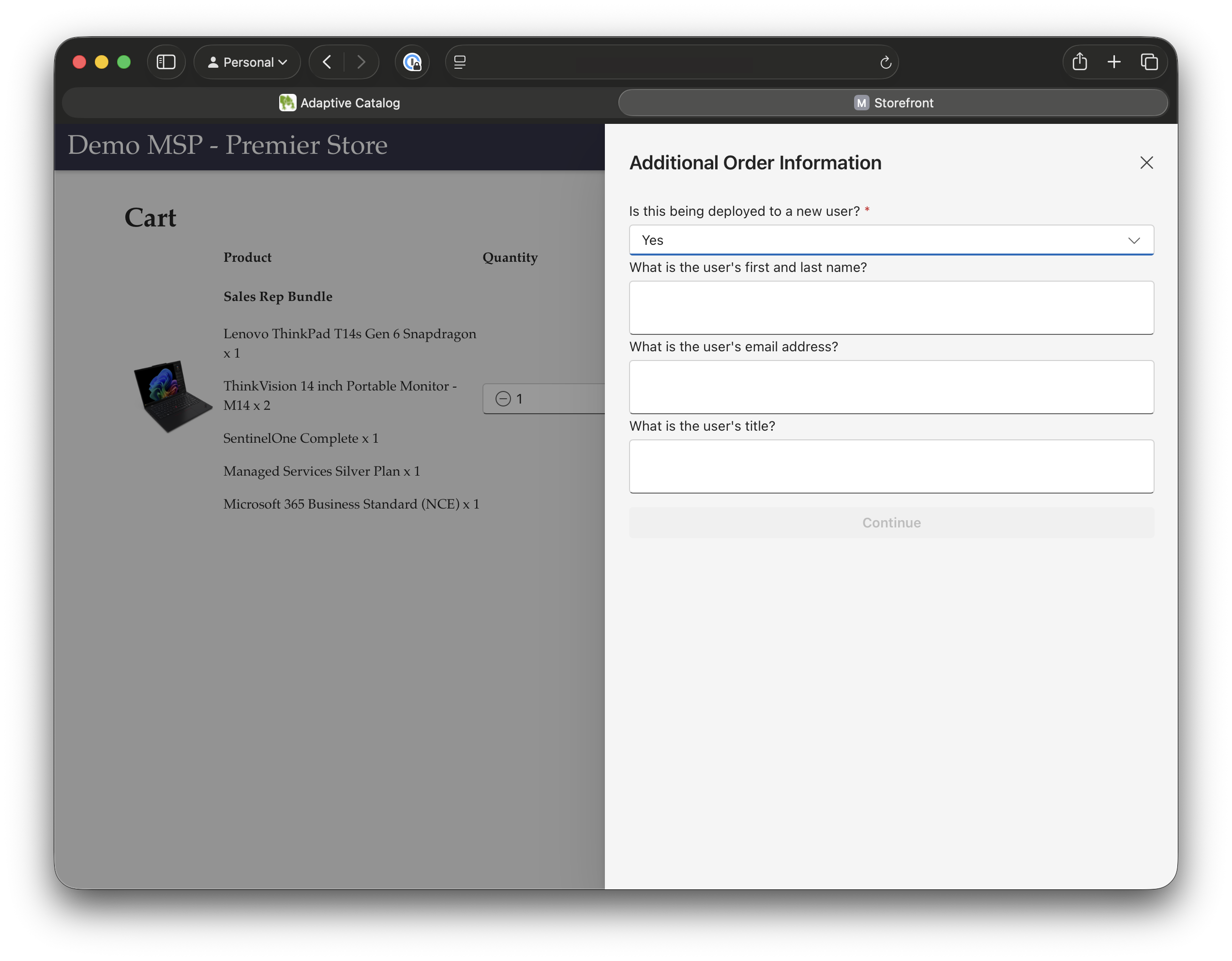Open the 1Password extension icon
Screen dimensions: 1232x961
(x=412, y=62)
